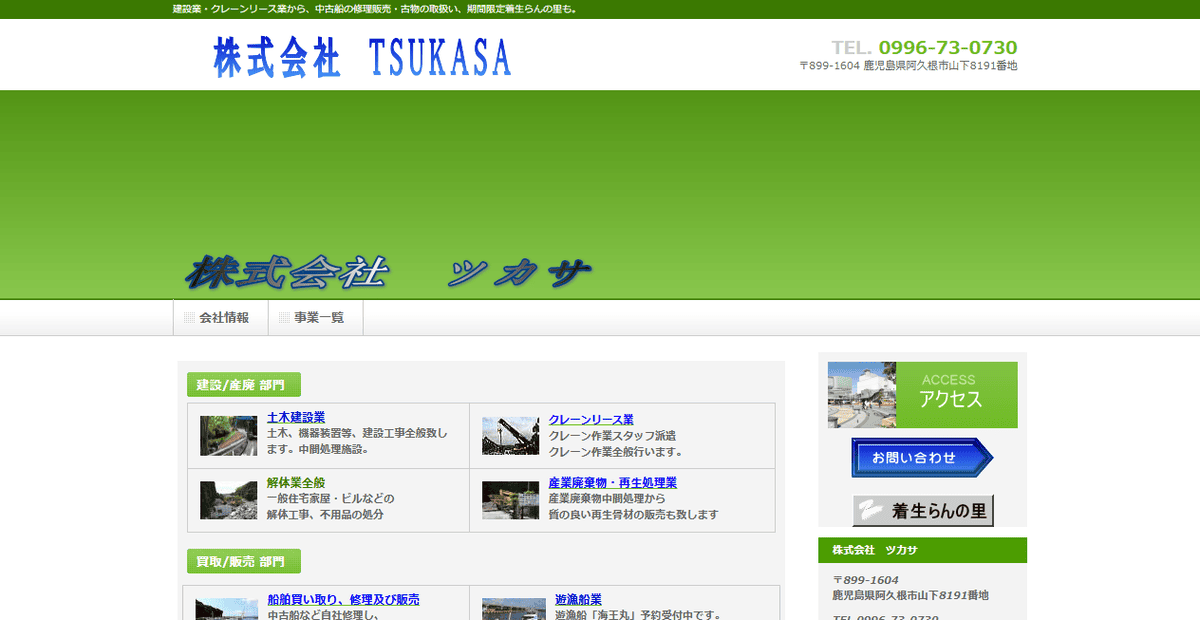The height and width of the screenshot is (620, 1200).
Task: Open the ACCESS アクセス banner
Action: click(x=946, y=394)
